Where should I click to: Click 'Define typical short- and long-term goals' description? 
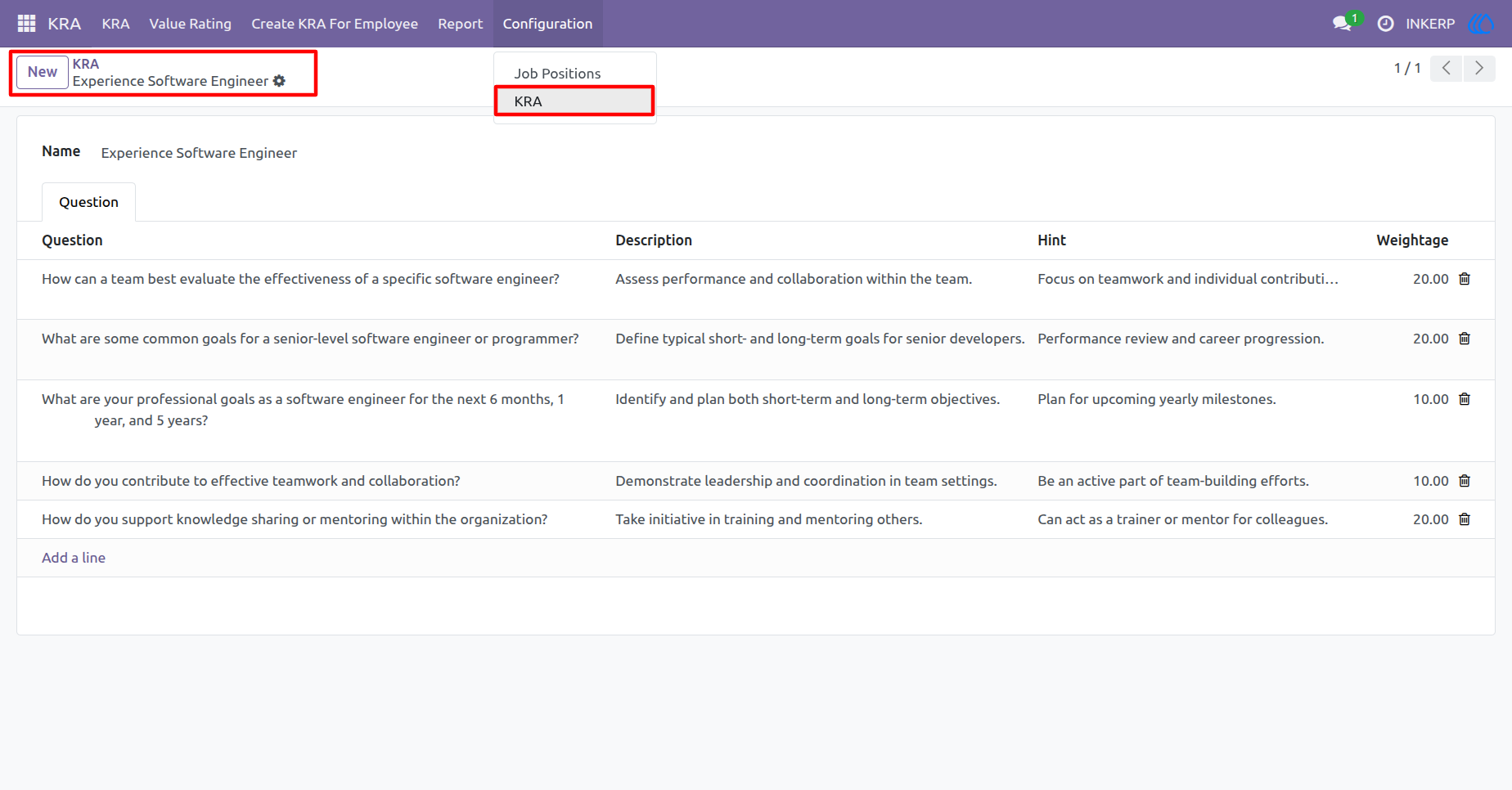[820, 339]
